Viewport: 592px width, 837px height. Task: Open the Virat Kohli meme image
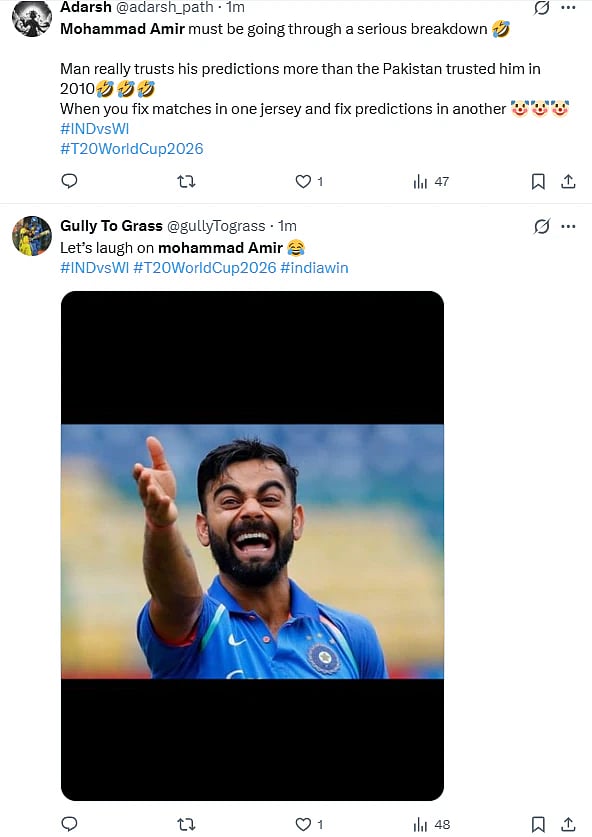(x=252, y=545)
